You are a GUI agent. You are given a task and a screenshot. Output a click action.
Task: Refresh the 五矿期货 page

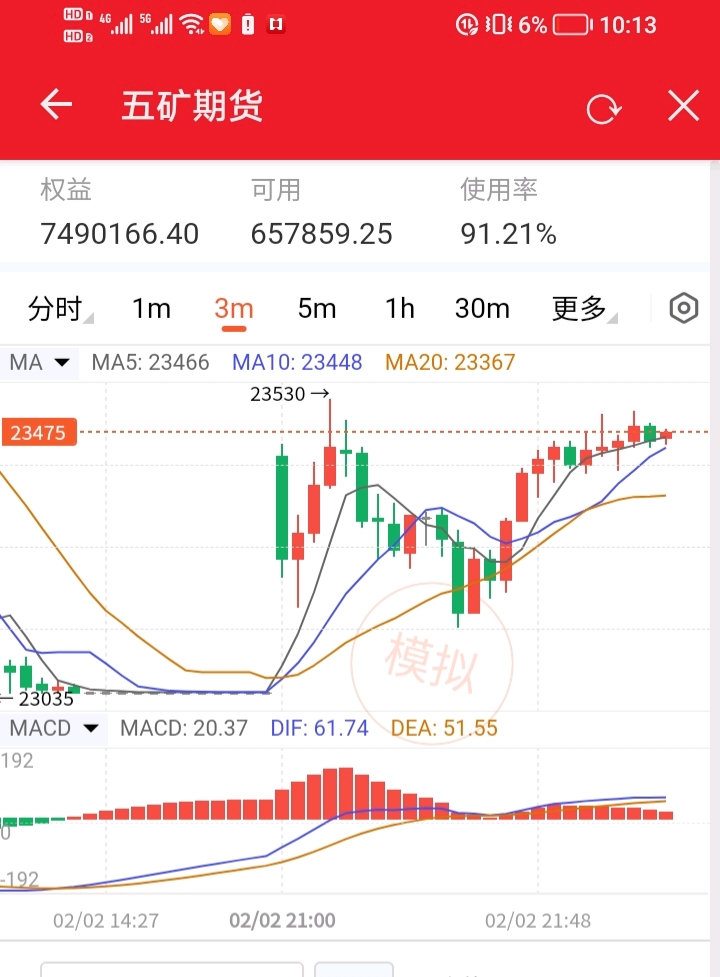604,109
